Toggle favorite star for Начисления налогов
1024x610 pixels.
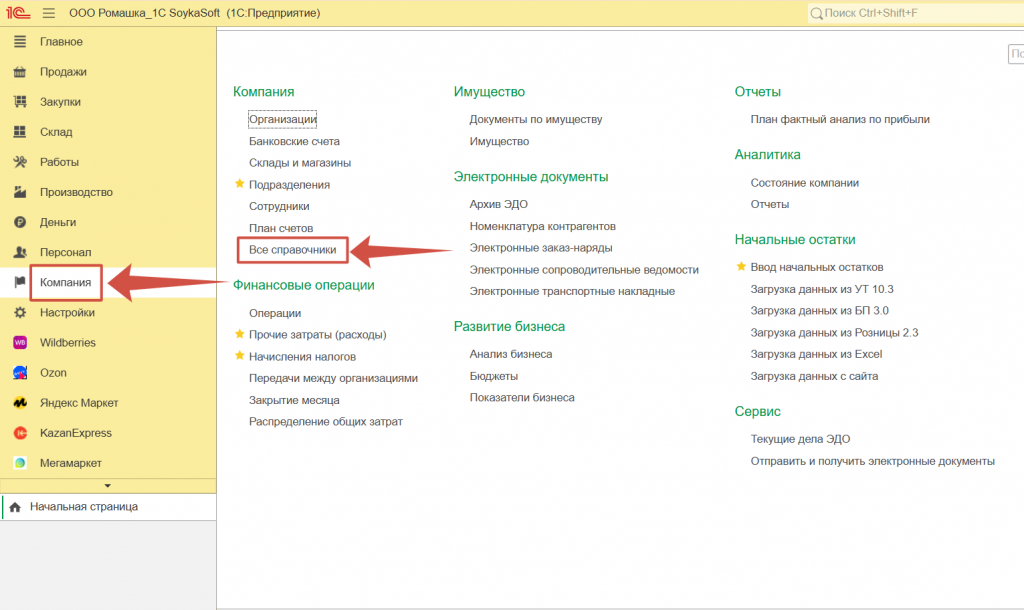(239, 356)
